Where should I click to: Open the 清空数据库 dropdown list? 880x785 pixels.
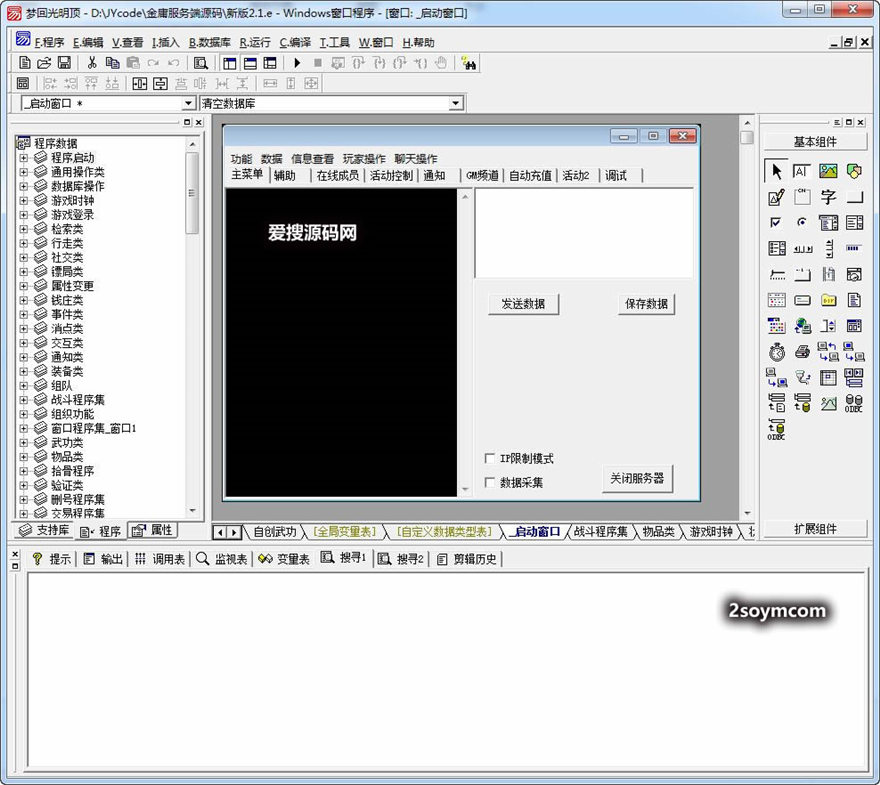456,104
